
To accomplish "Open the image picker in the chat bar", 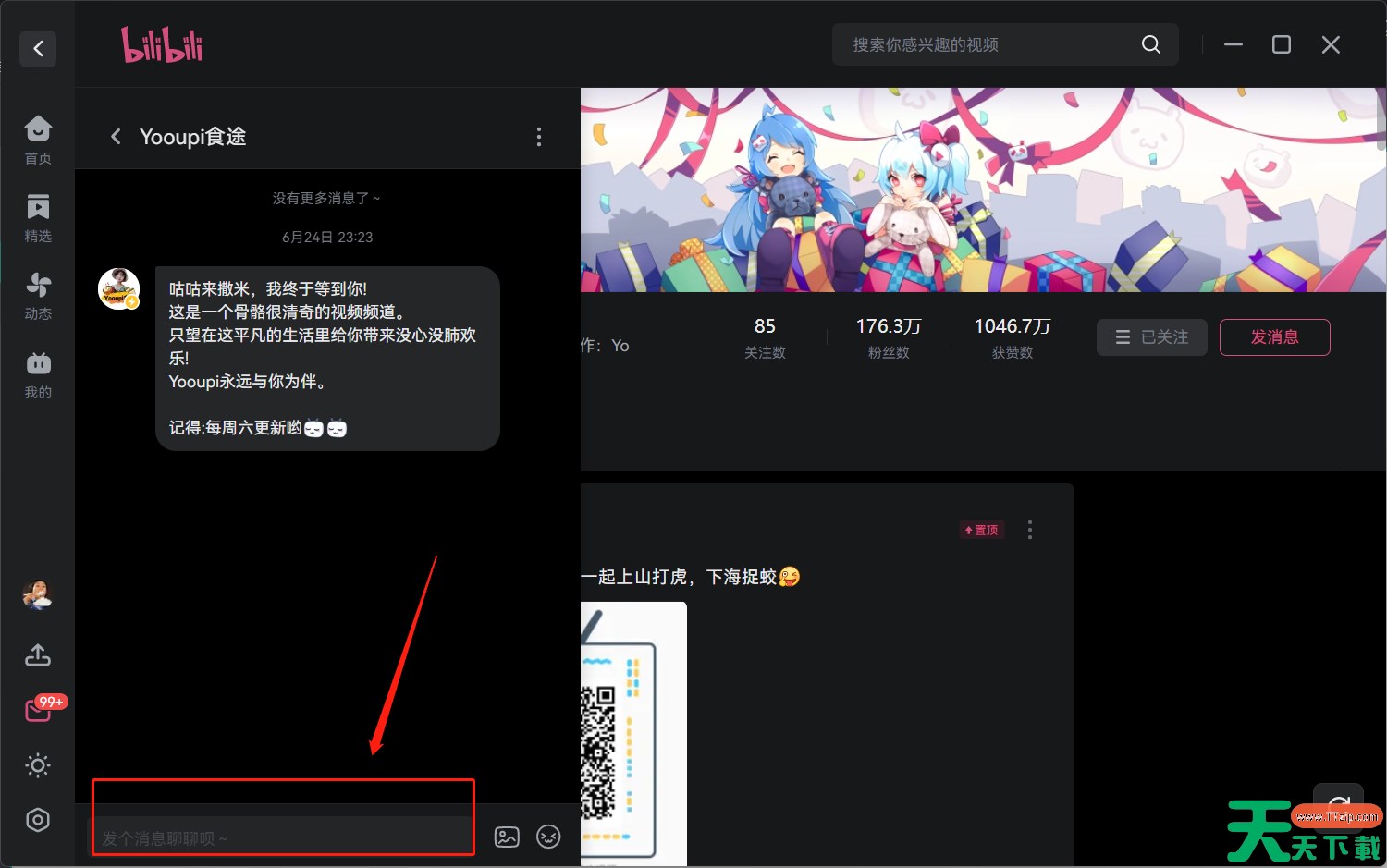I will (507, 837).
